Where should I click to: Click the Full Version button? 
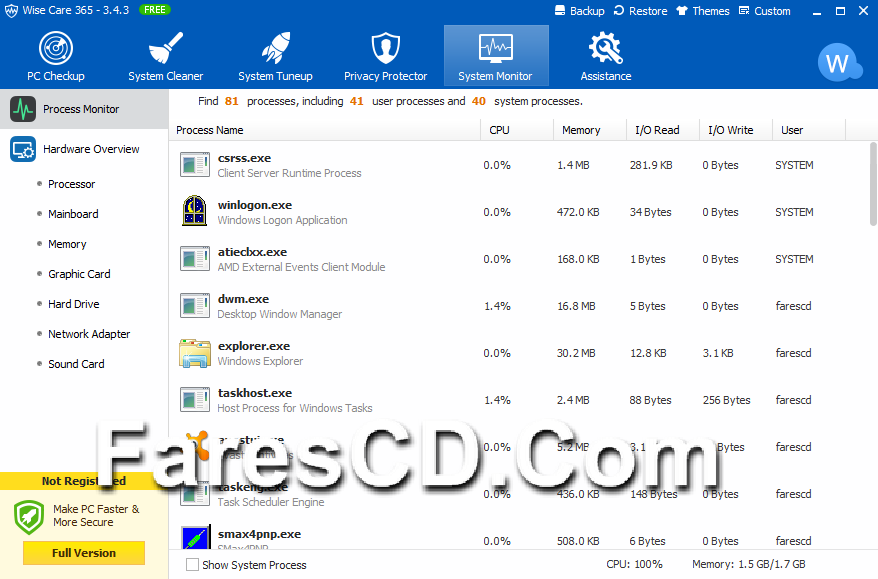point(84,553)
